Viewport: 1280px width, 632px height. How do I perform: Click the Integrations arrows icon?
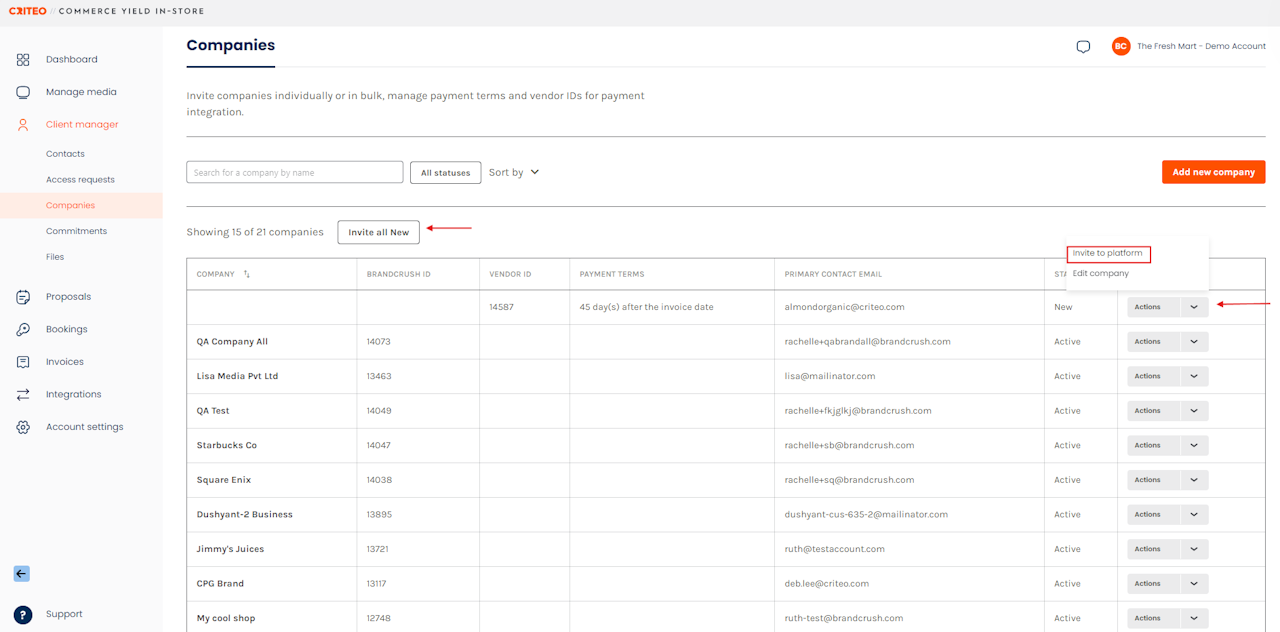click(23, 394)
